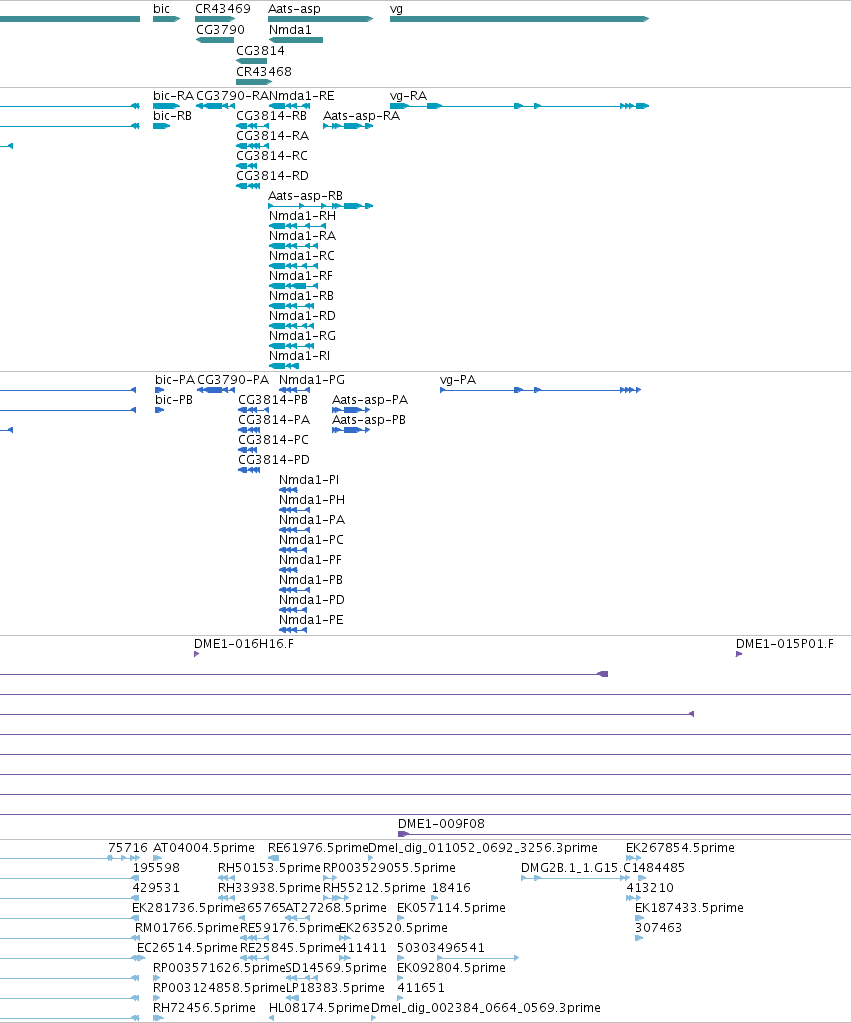851x1023 pixels.
Task: Select the Aats-asp gene label
Action: pyautogui.click(x=294, y=9)
